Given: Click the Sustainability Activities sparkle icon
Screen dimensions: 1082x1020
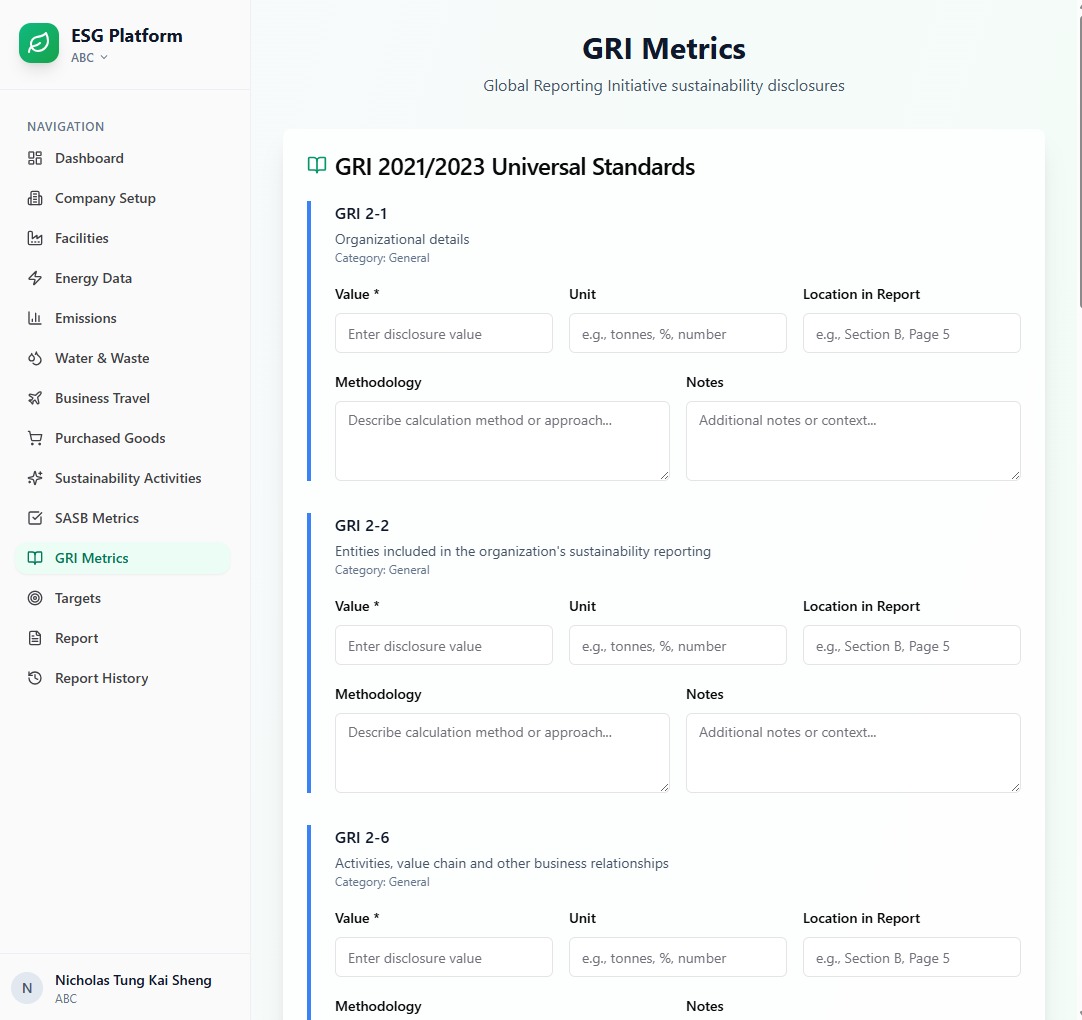Looking at the screenshot, I should pyautogui.click(x=35, y=478).
